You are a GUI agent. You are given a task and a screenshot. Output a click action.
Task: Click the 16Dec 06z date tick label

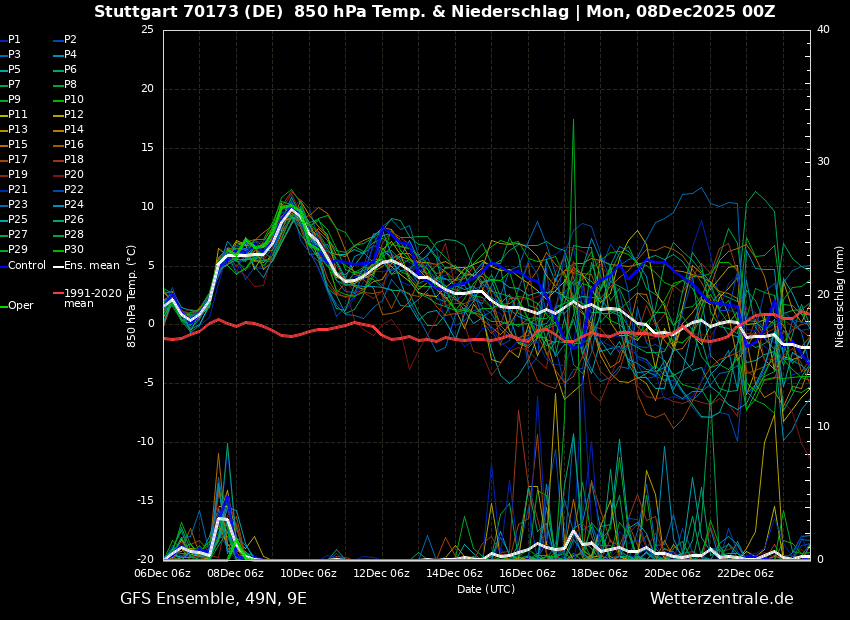(x=527, y=574)
